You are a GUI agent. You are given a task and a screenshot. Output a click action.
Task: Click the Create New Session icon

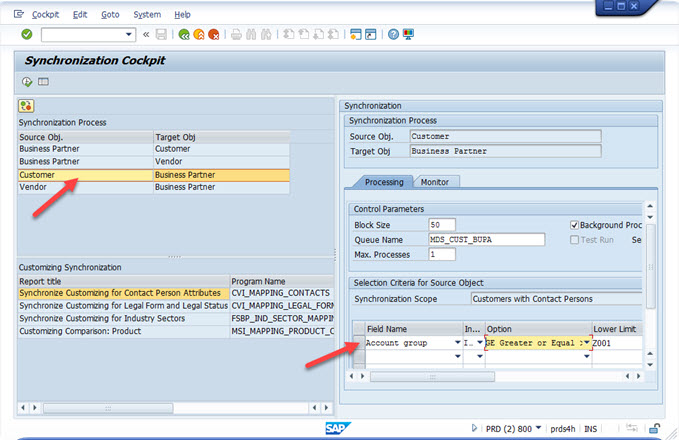pyautogui.click(x=356, y=34)
